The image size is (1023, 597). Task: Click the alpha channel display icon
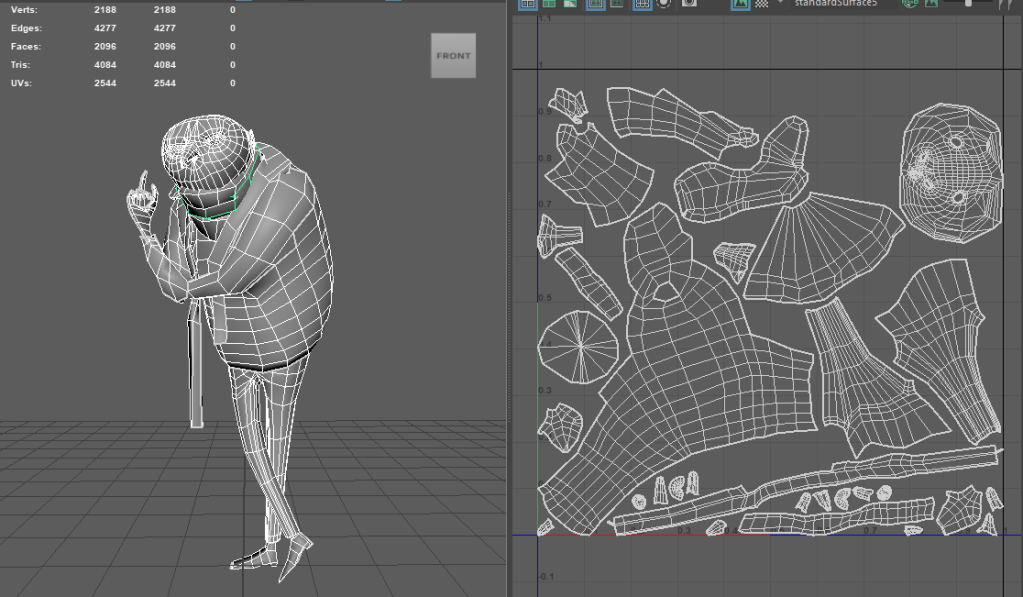tap(932, 3)
